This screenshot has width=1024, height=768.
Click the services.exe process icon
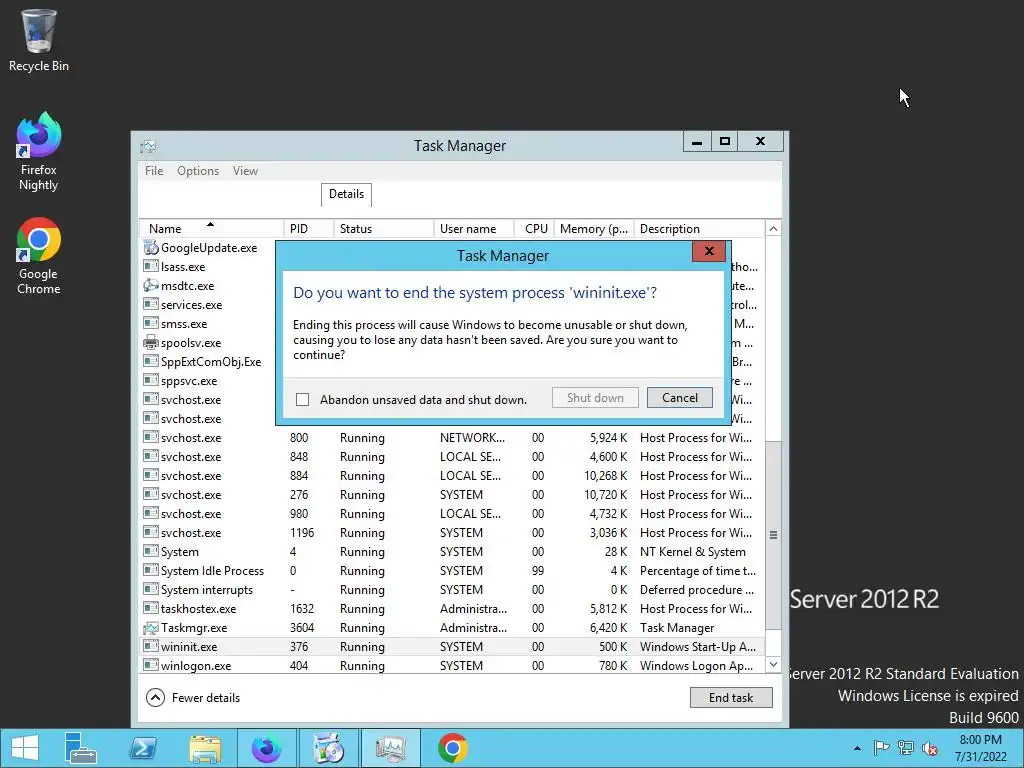pos(151,304)
